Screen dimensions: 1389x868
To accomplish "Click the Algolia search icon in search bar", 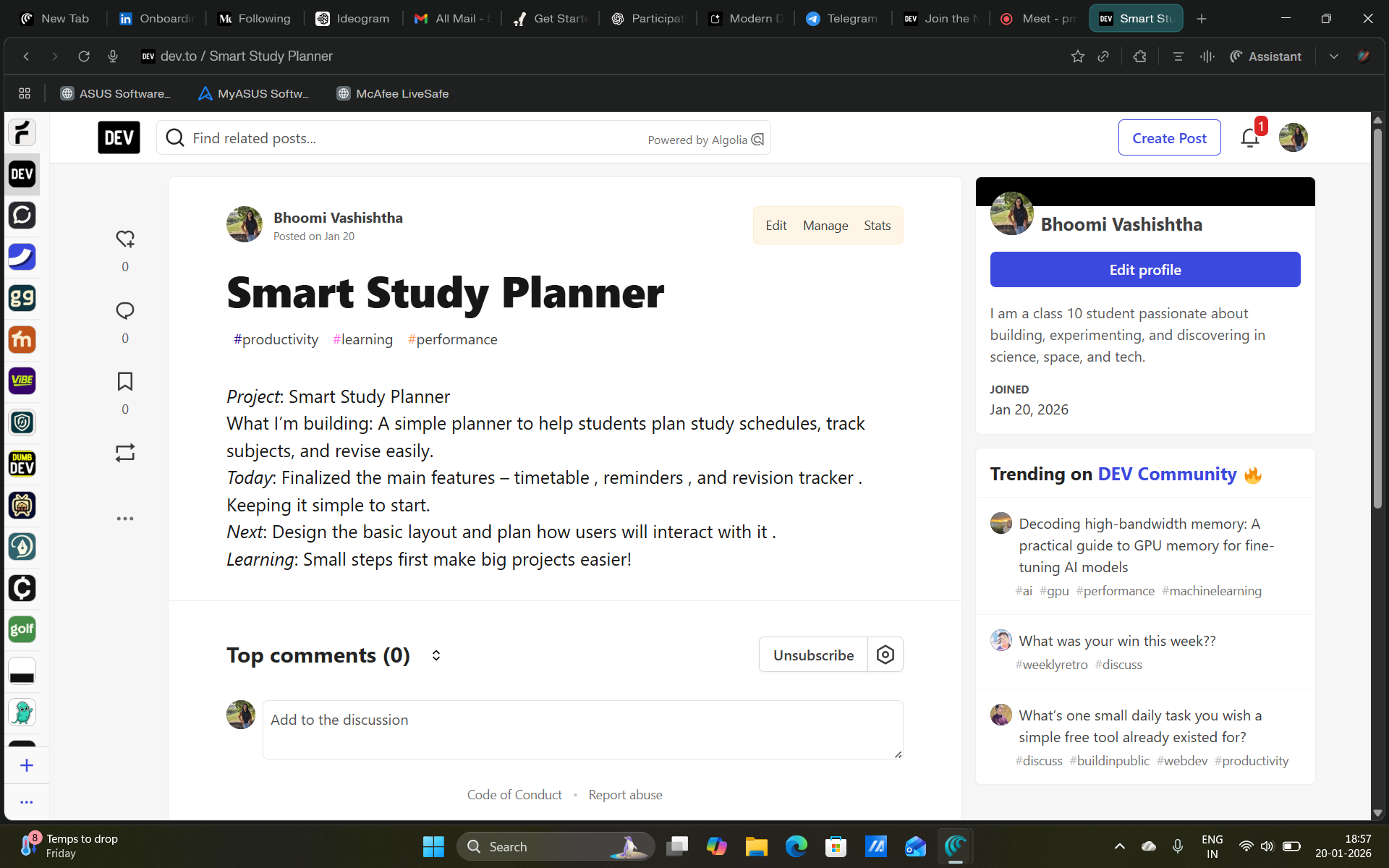I will (x=757, y=140).
